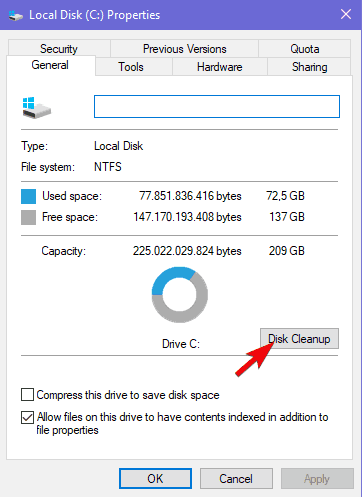Viewport: 362px width, 497px height.
Task: Dismiss dialog with Cancel button
Action: [236, 479]
